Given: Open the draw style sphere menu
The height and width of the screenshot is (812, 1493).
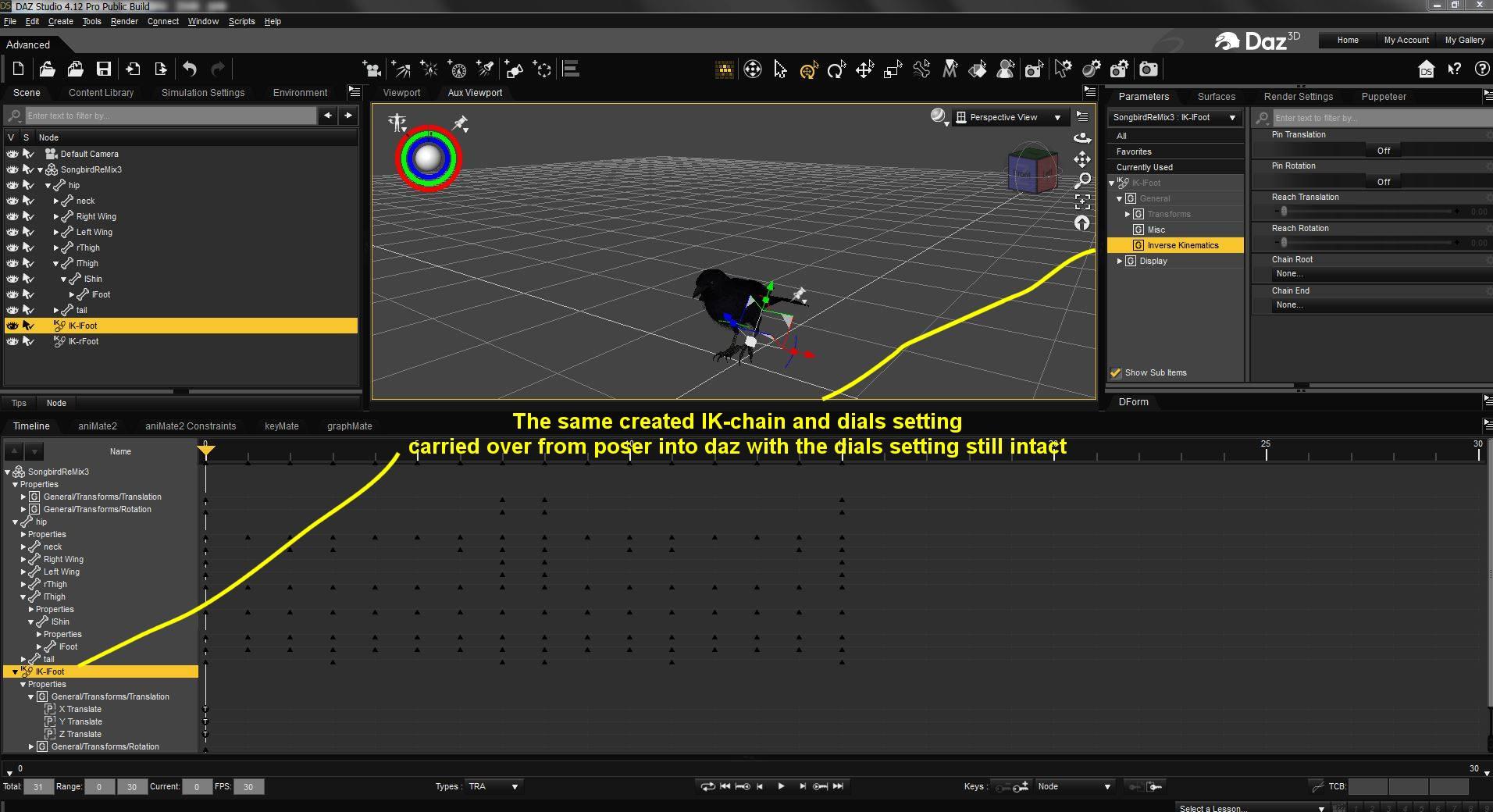Looking at the screenshot, I should (939, 117).
